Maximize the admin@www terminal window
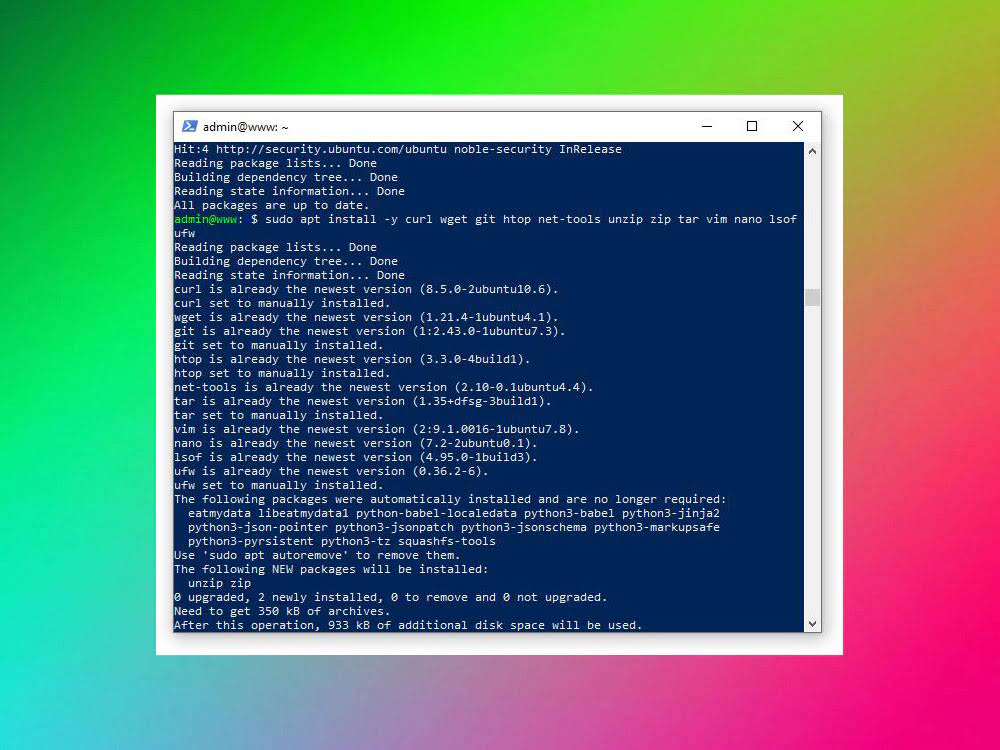 (752, 126)
